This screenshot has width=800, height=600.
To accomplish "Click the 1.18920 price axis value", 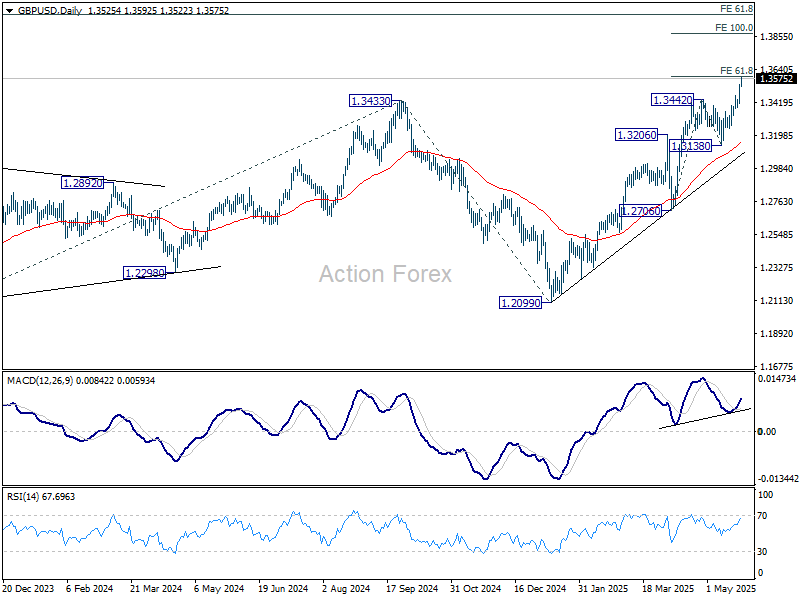I will [777, 334].
